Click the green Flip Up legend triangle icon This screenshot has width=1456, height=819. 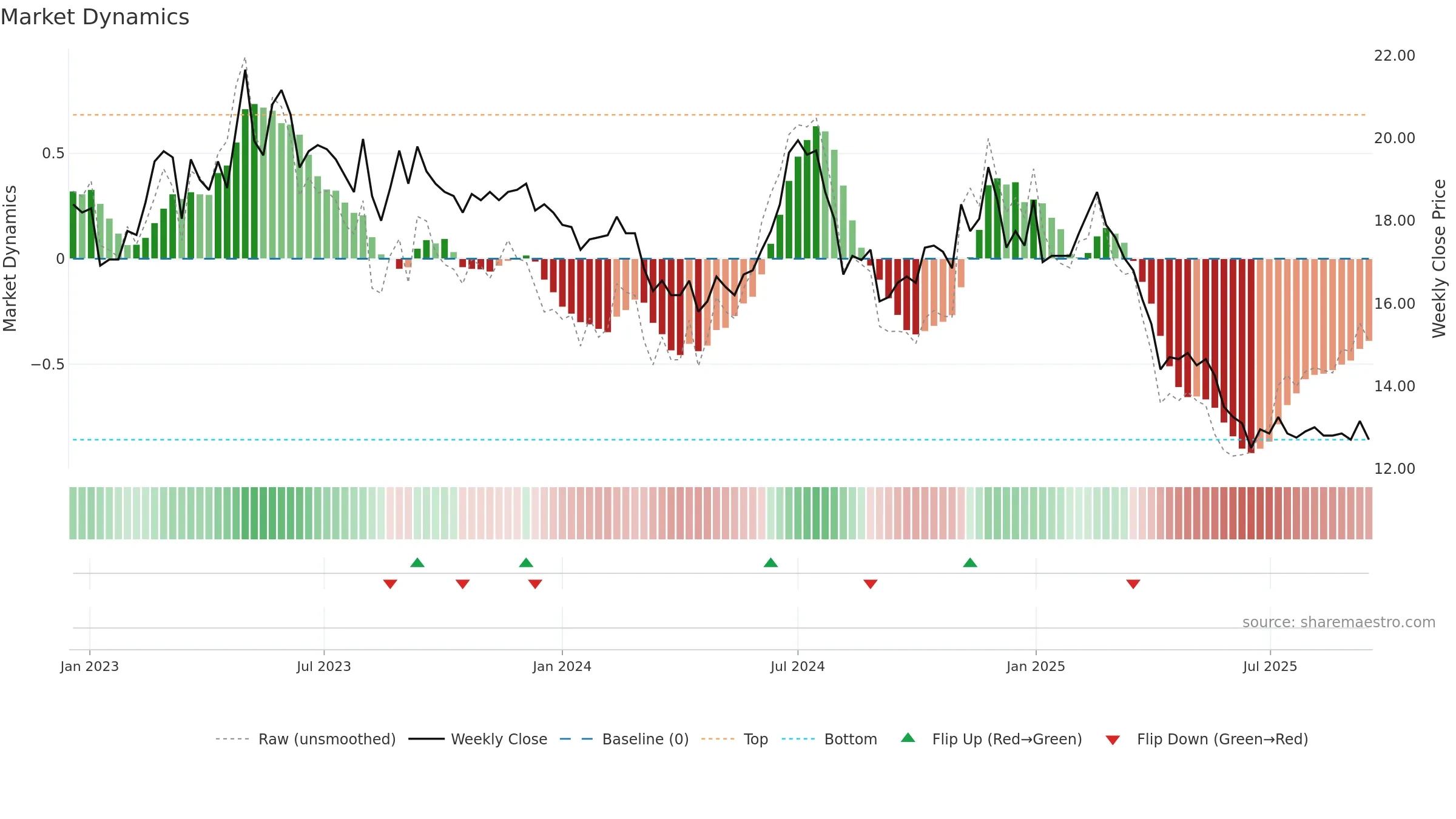click(x=908, y=738)
